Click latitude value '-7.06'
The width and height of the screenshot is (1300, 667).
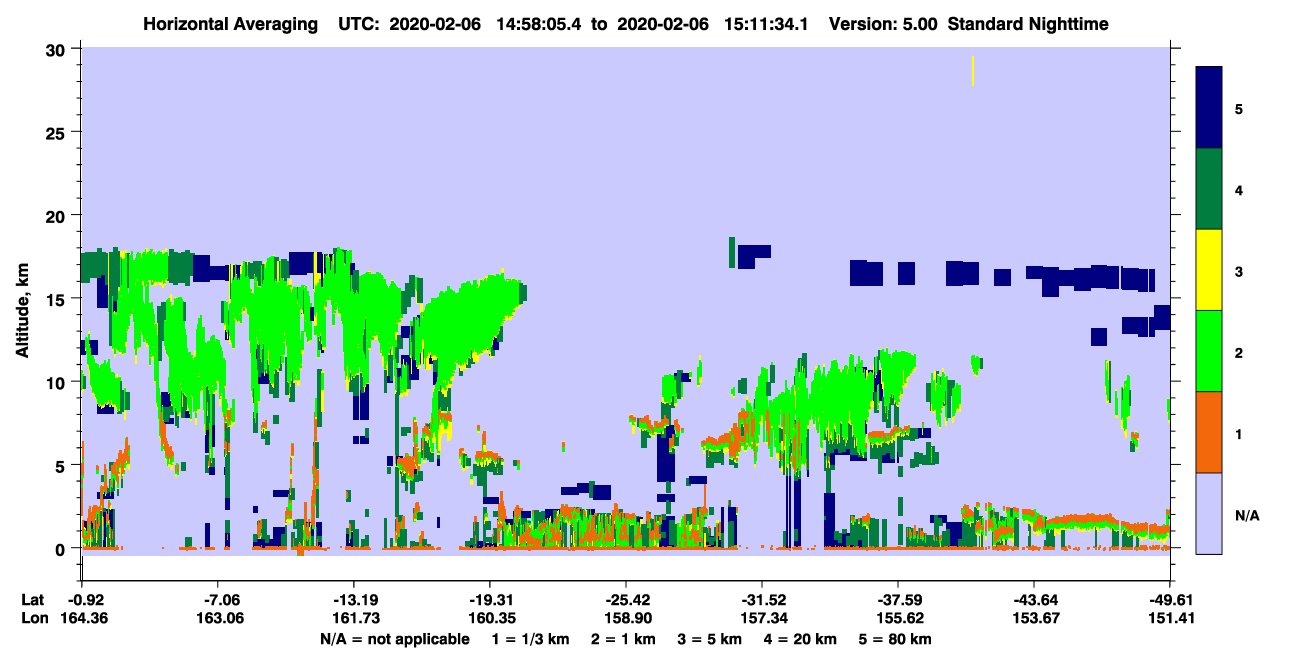tap(218, 599)
